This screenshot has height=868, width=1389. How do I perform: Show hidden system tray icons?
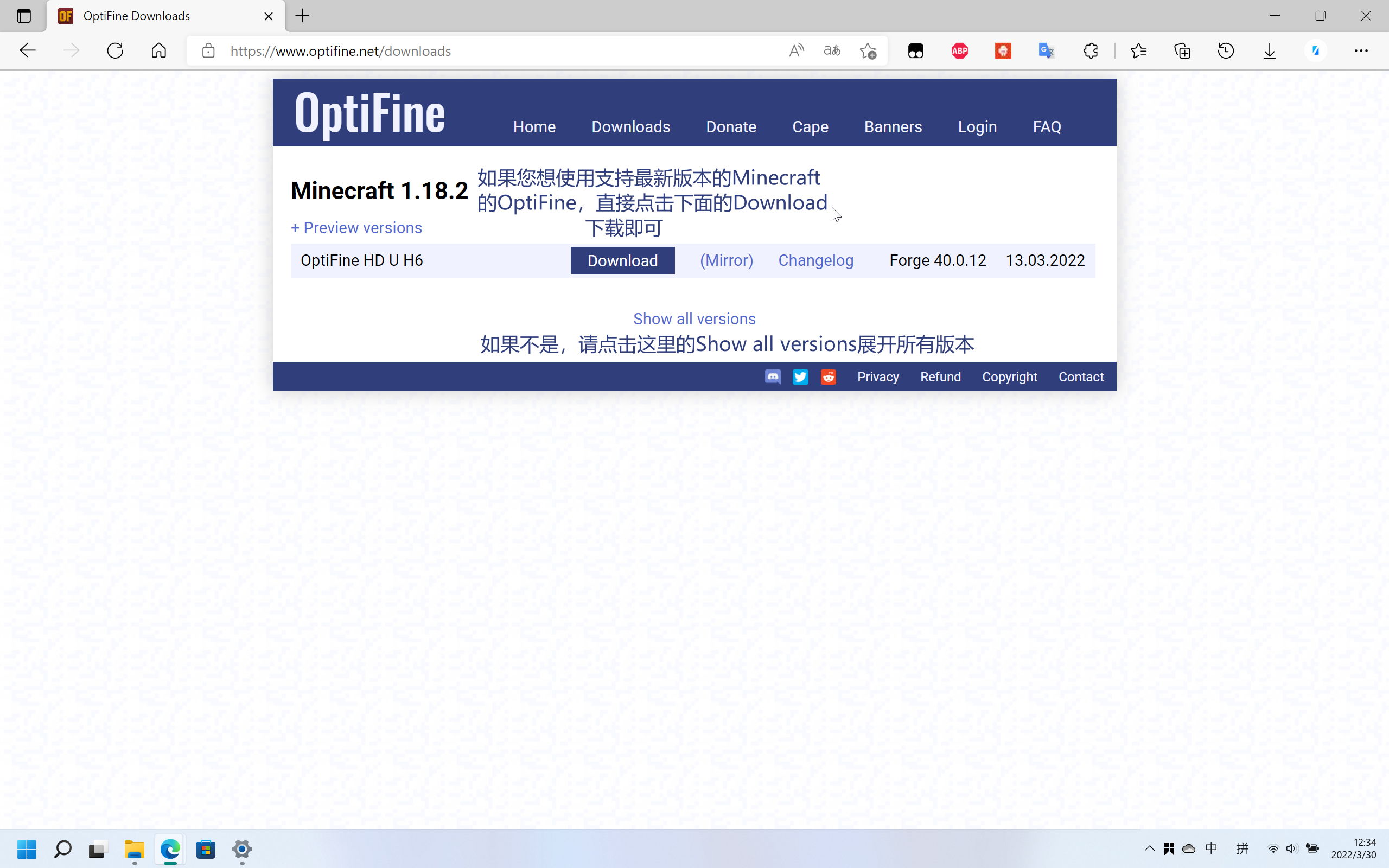tap(1149, 848)
